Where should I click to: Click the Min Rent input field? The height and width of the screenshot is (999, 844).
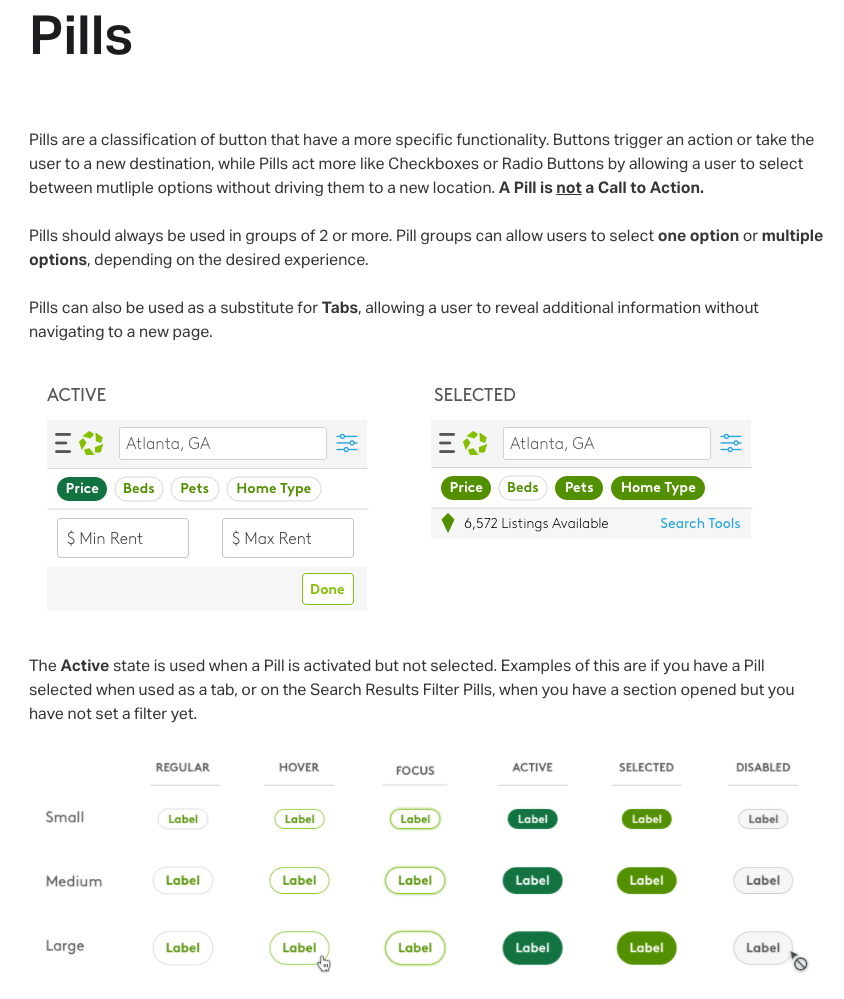(x=123, y=538)
